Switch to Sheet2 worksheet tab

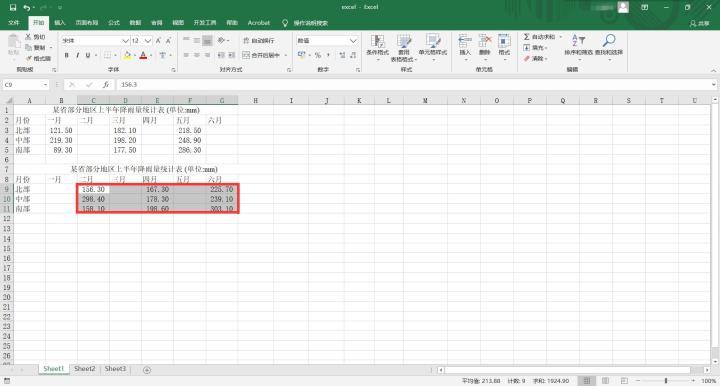tap(85, 369)
